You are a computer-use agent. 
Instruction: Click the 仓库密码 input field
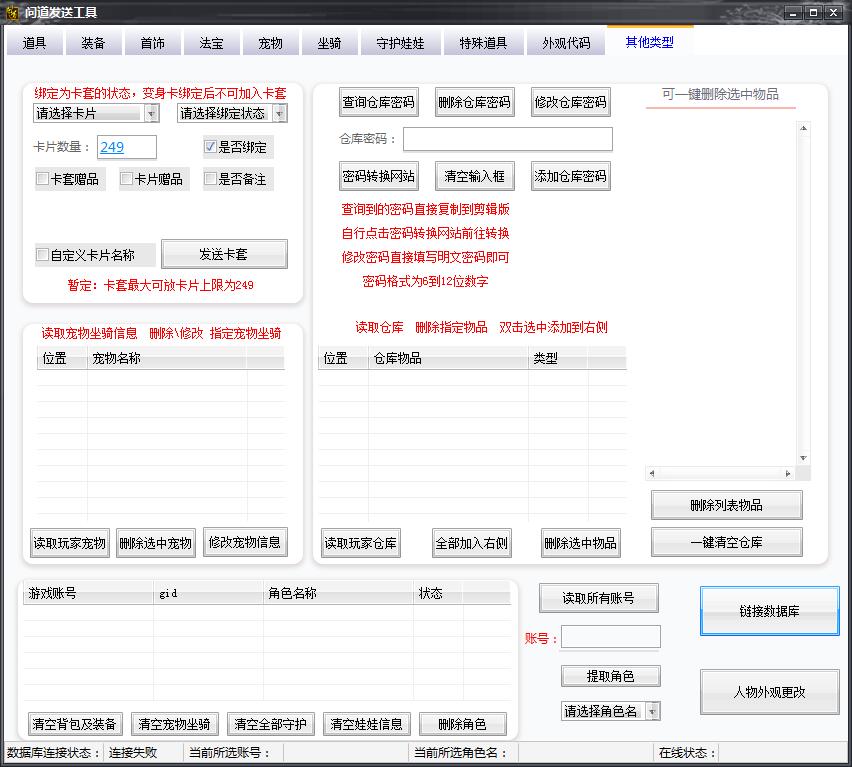click(x=507, y=139)
